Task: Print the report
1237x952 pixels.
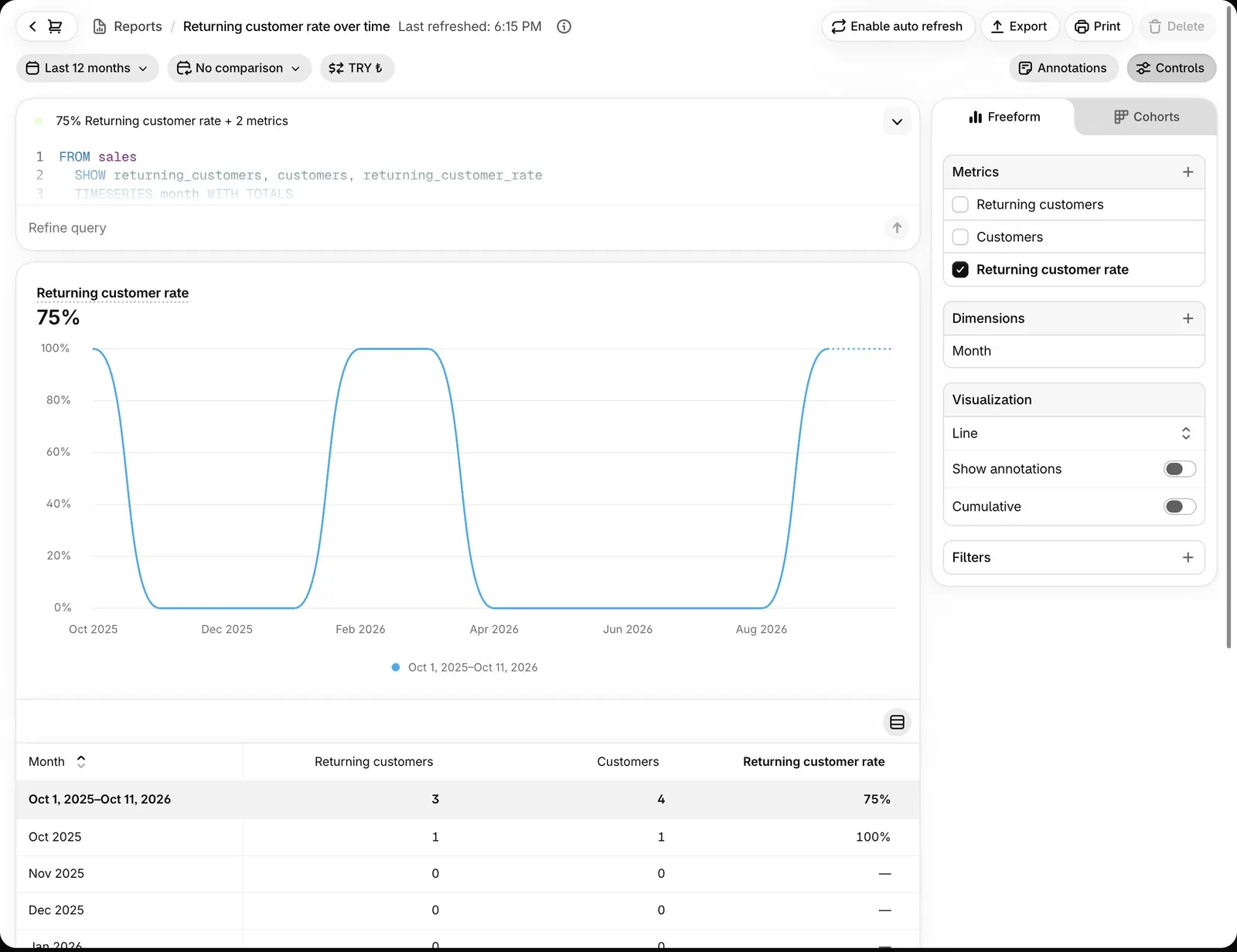Action: (1098, 26)
